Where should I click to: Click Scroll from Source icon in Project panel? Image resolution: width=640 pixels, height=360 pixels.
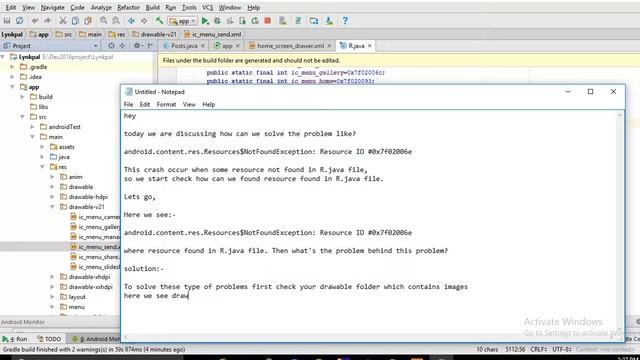pos(111,46)
